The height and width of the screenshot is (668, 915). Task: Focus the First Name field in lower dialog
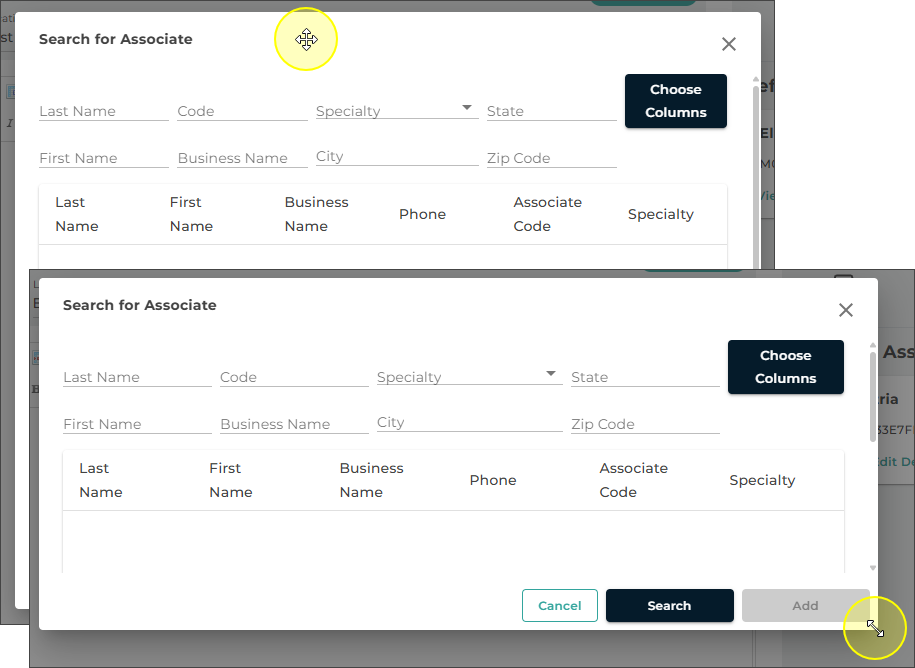tap(137, 424)
